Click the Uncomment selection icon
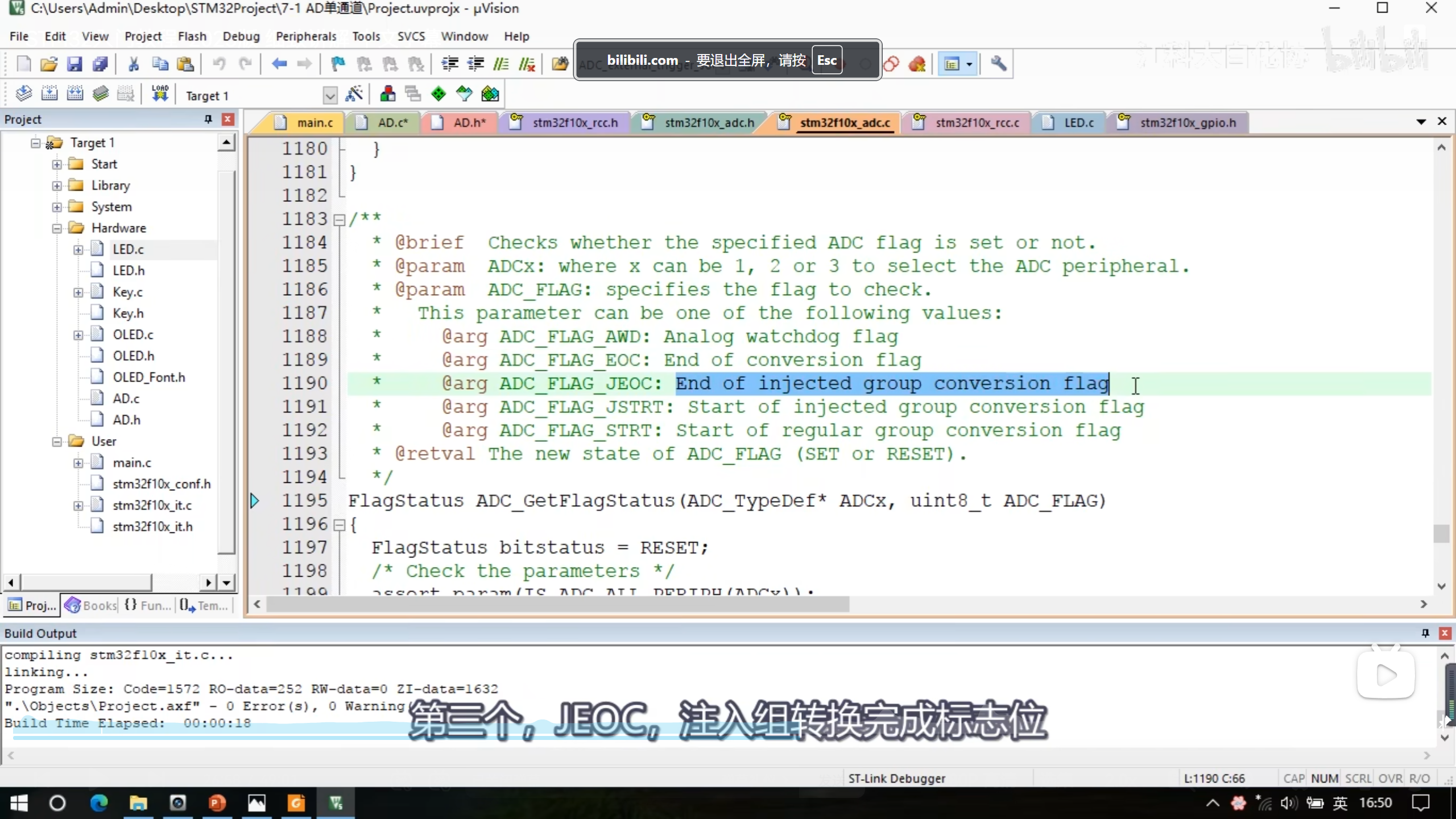The width and height of the screenshot is (1456, 819). (x=527, y=64)
